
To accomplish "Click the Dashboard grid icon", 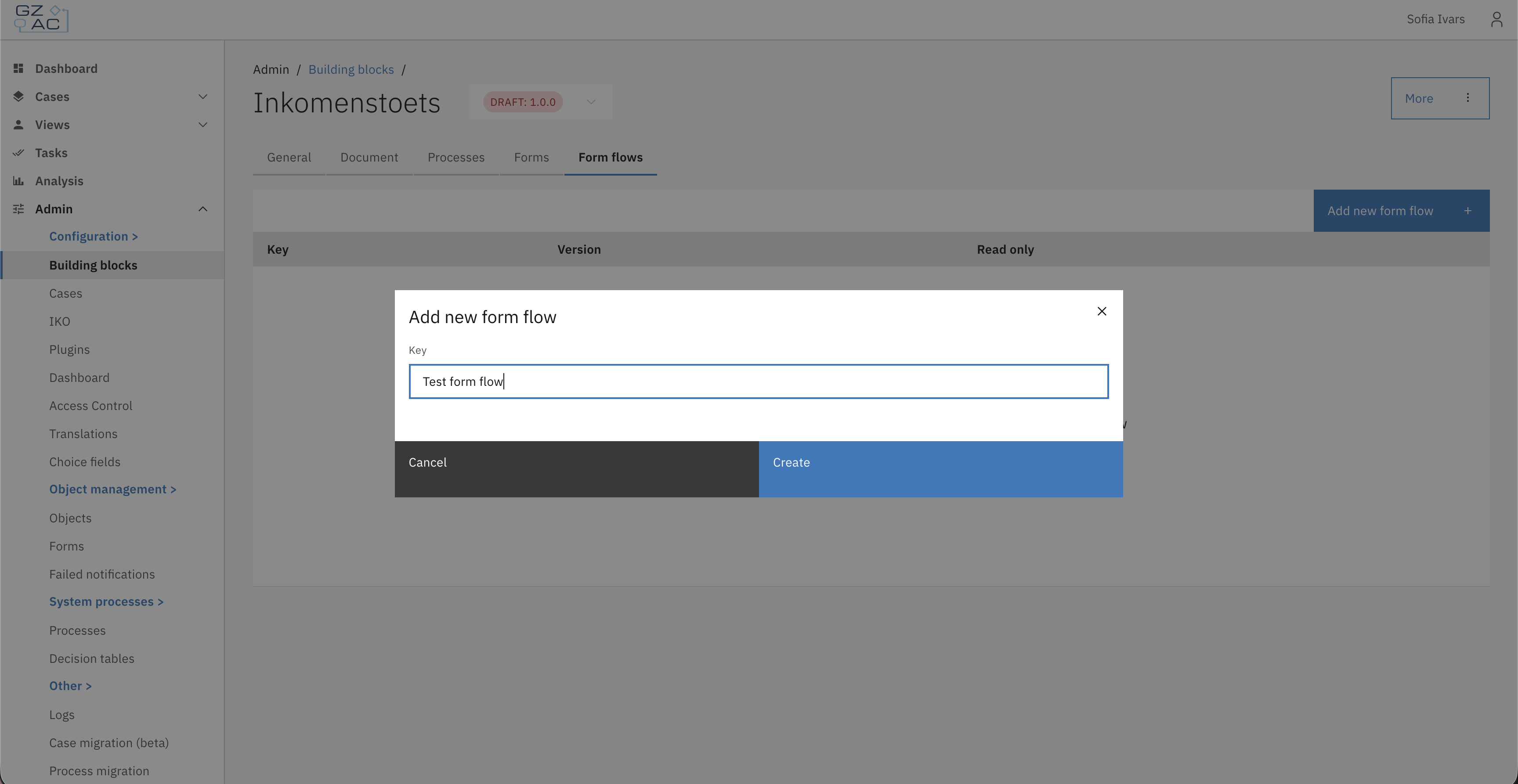I will (18, 68).
